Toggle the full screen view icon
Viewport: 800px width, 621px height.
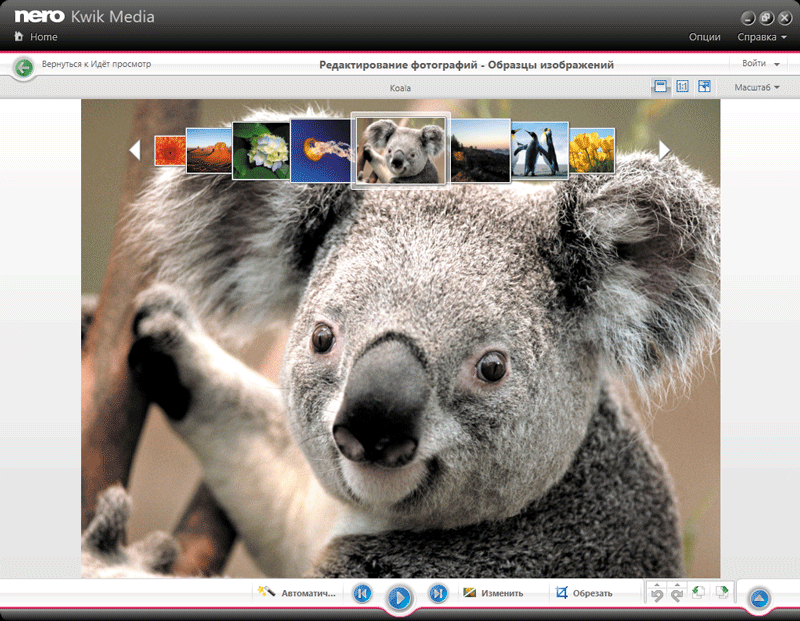point(705,87)
